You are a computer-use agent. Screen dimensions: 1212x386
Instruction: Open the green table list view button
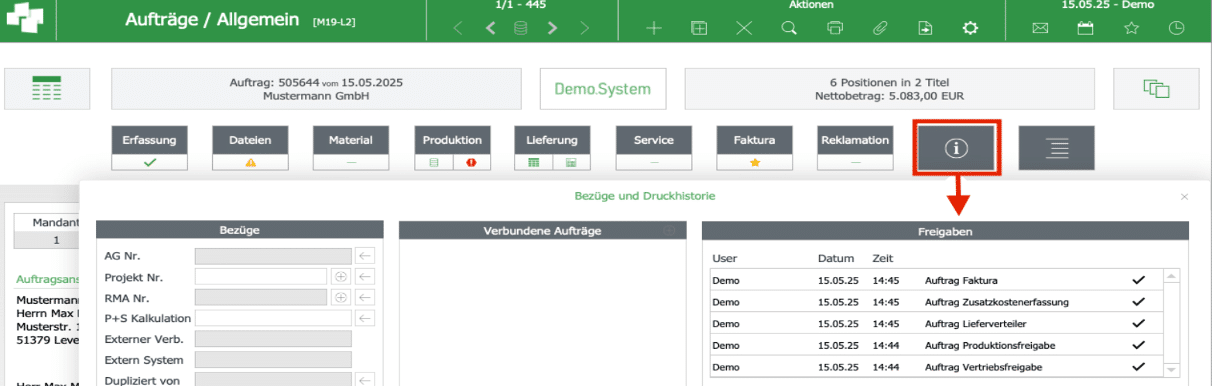click(x=47, y=89)
